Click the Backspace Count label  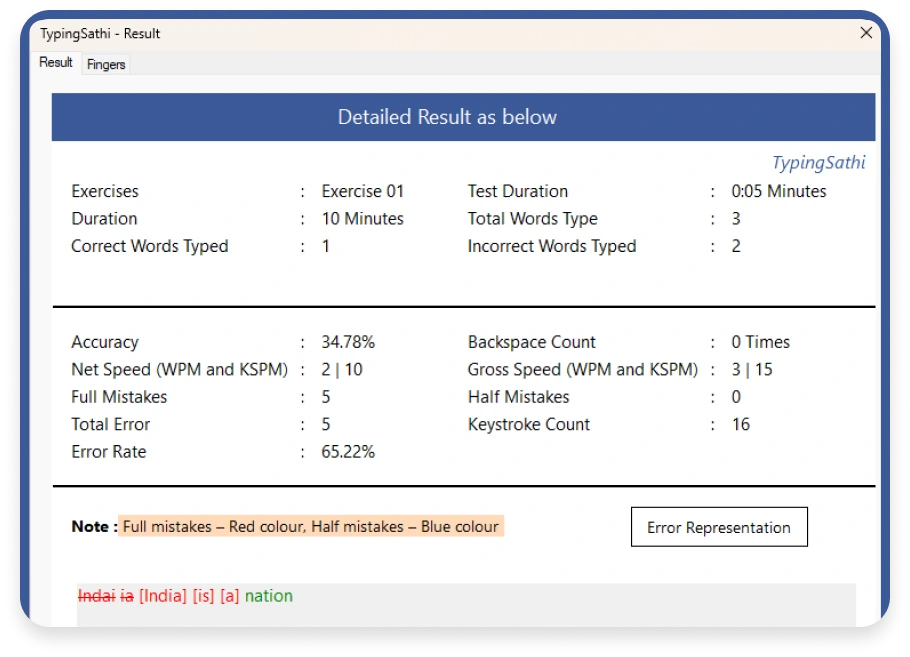click(x=531, y=342)
